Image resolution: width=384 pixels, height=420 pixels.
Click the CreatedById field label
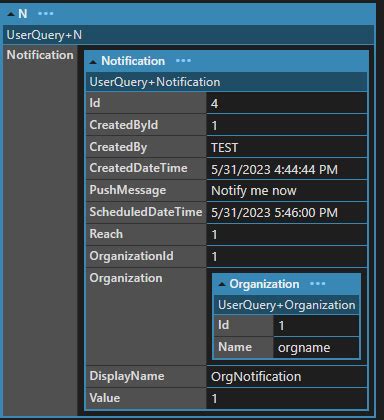pos(124,125)
